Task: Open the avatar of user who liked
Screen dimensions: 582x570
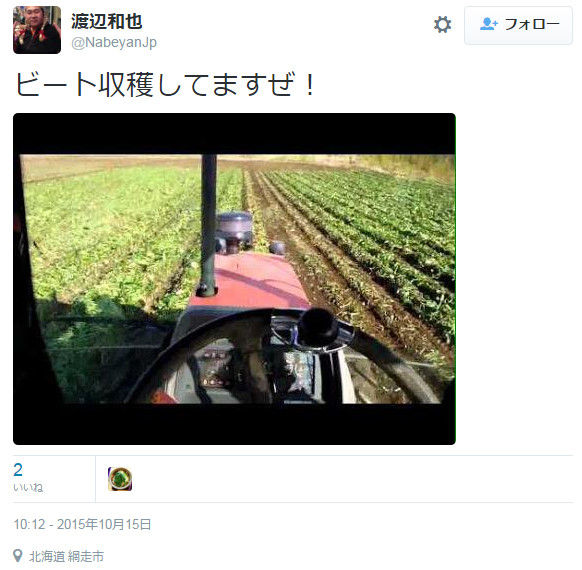Action: coord(120,479)
